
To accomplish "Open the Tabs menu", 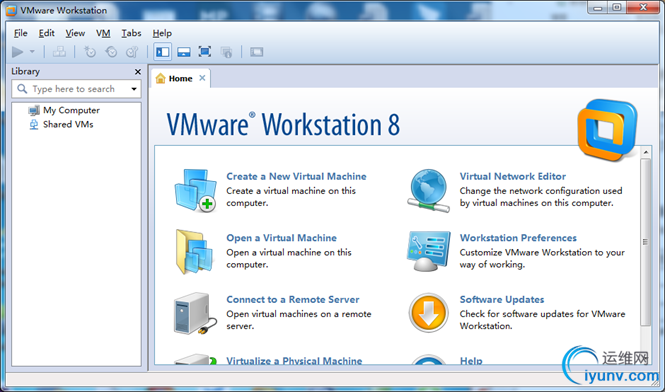I will point(131,33).
